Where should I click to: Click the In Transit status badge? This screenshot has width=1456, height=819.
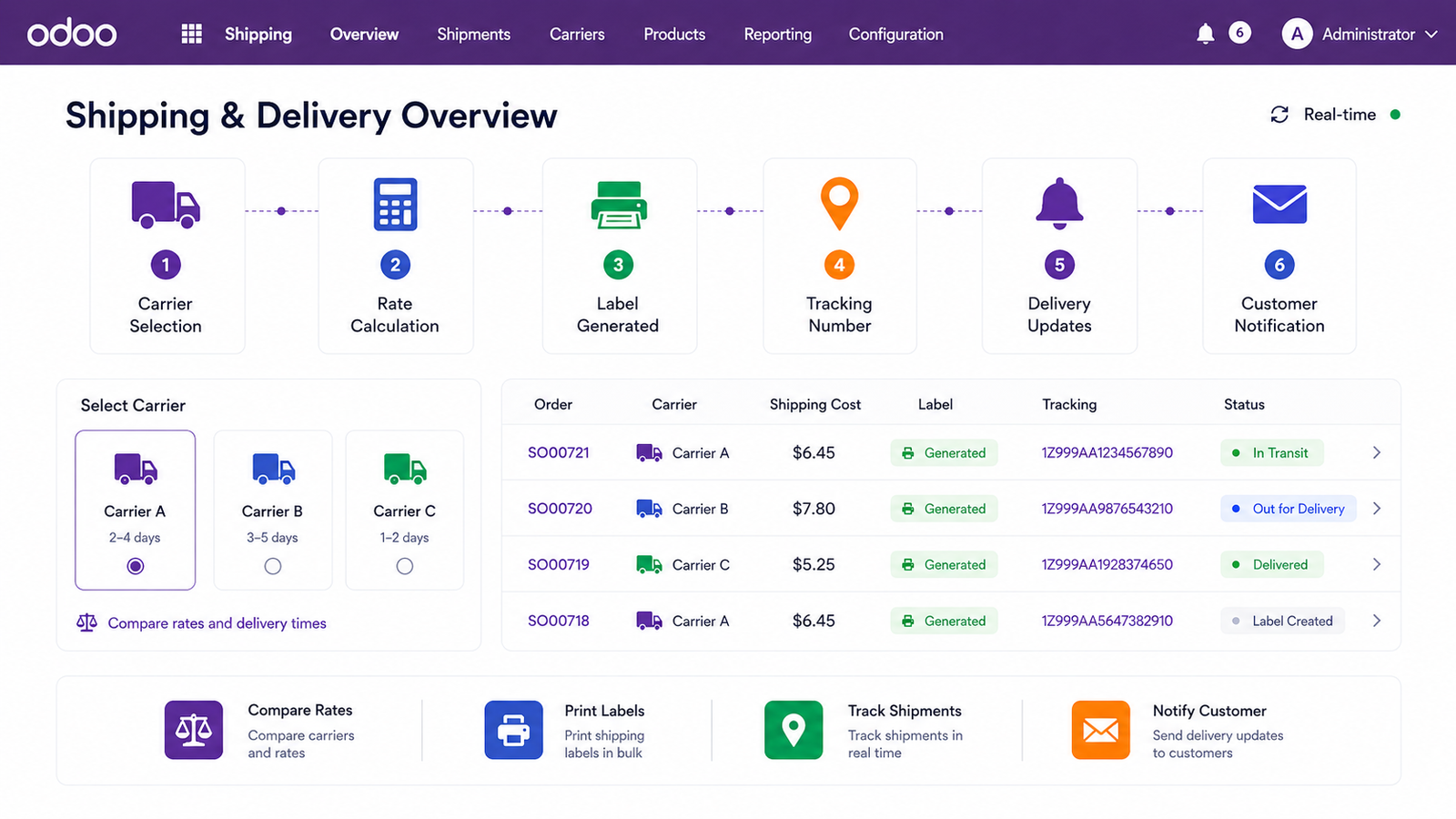pyautogui.click(x=1271, y=452)
